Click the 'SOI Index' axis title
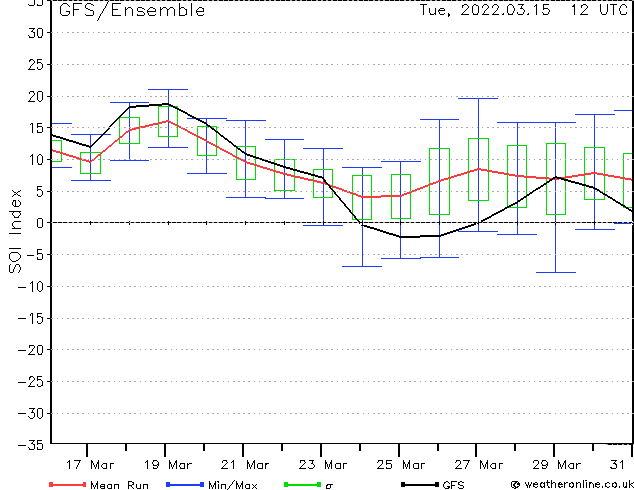Image resolution: width=634 pixels, height=490 pixels. point(15,231)
